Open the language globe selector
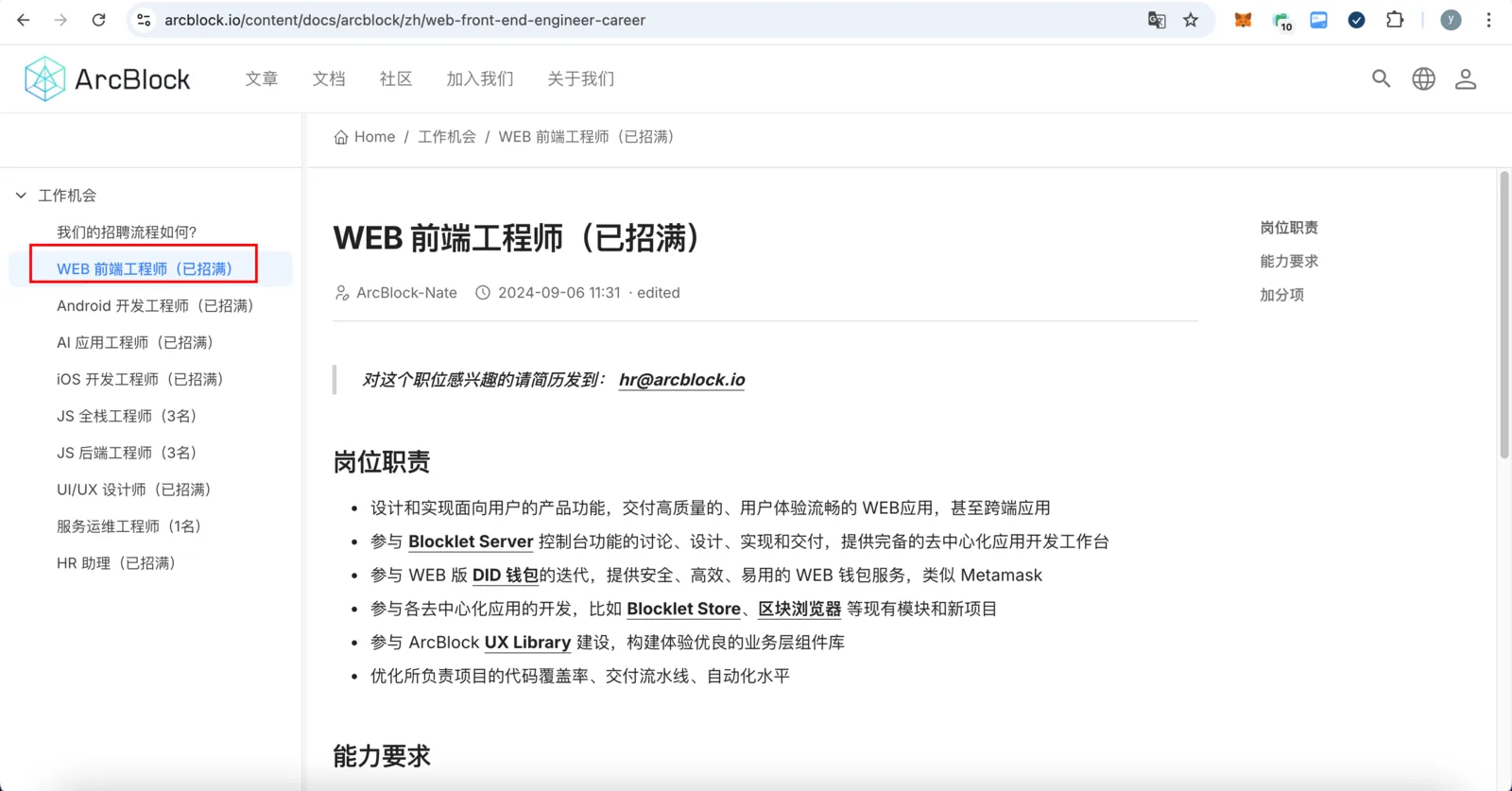The height and width of the screenshot is (791, 1512). (1424, 78)
